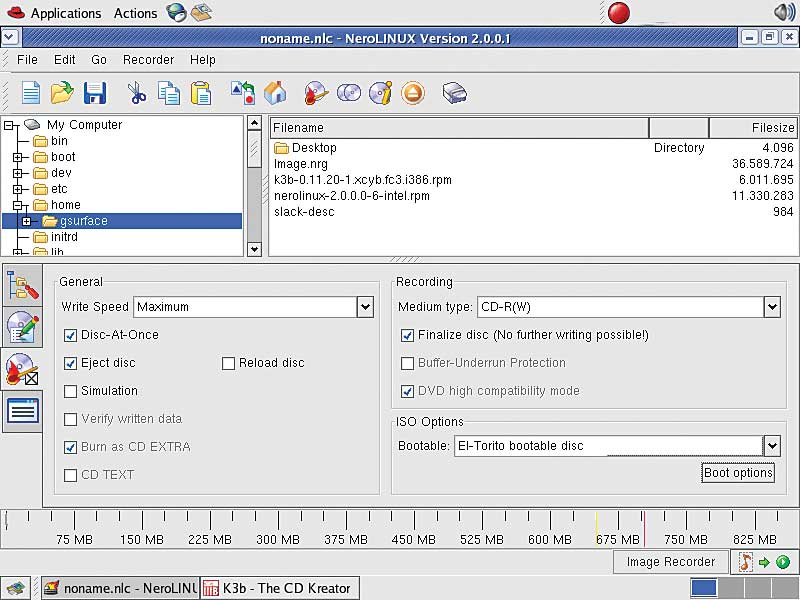
Task: Open the Go menu
Action: [x=99, y=60]
